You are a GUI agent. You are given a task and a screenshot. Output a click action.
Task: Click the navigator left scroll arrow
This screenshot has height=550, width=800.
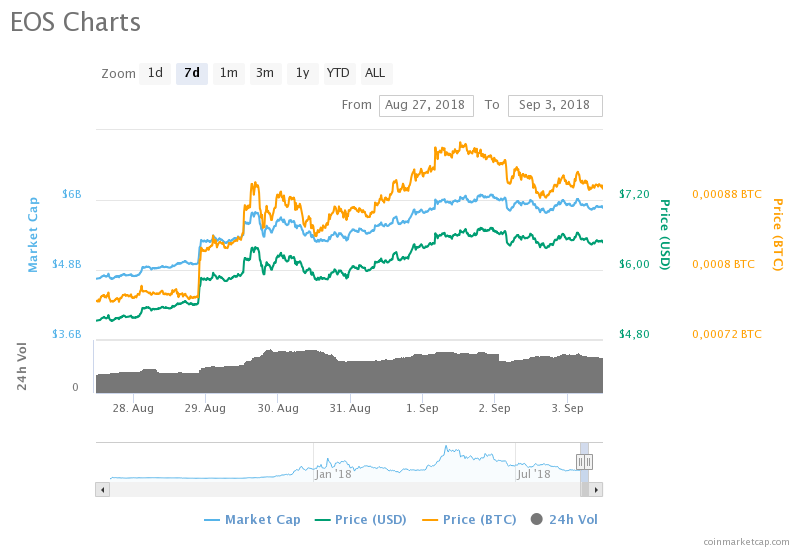click(x=103, y=490)
